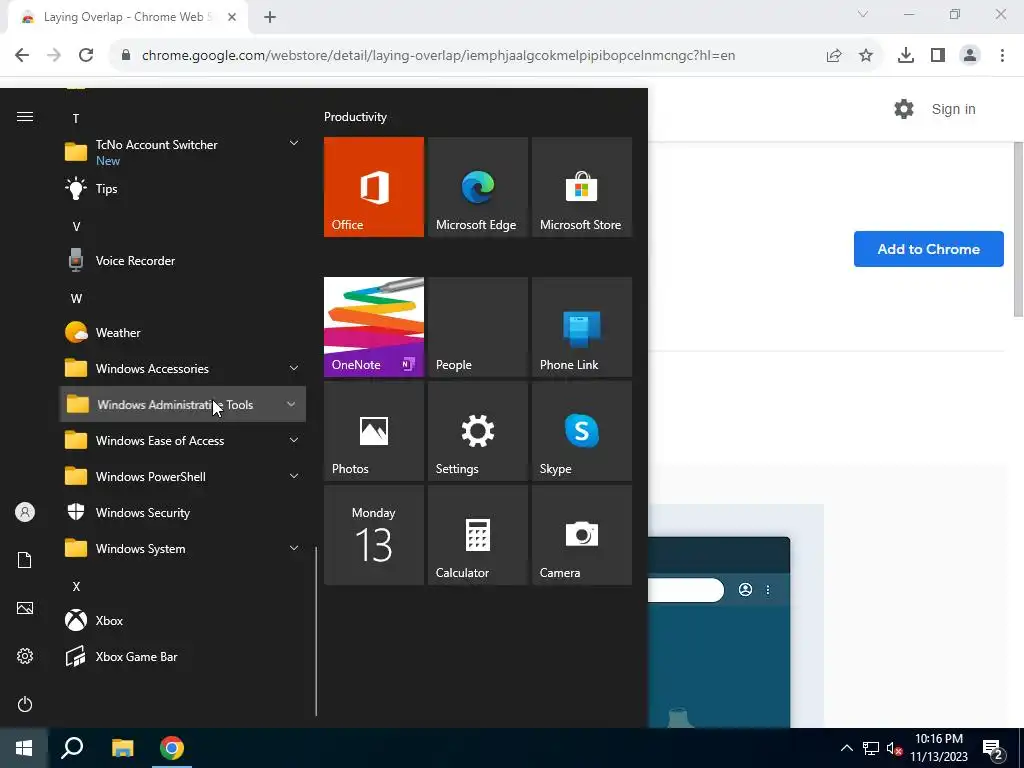
Task: Expand Windows System folder
Action: pos(183,549)
